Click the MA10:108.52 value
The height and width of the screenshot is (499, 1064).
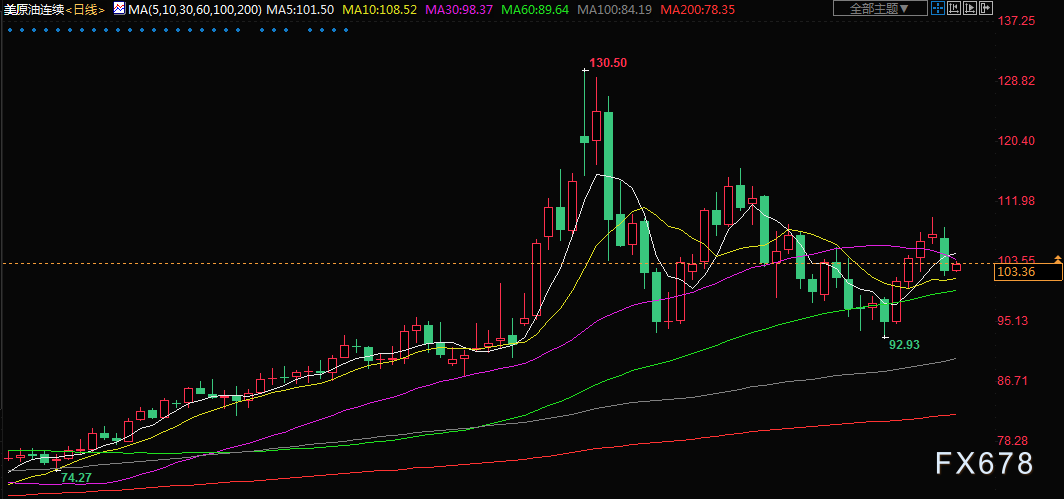click(x=379, y=10)
